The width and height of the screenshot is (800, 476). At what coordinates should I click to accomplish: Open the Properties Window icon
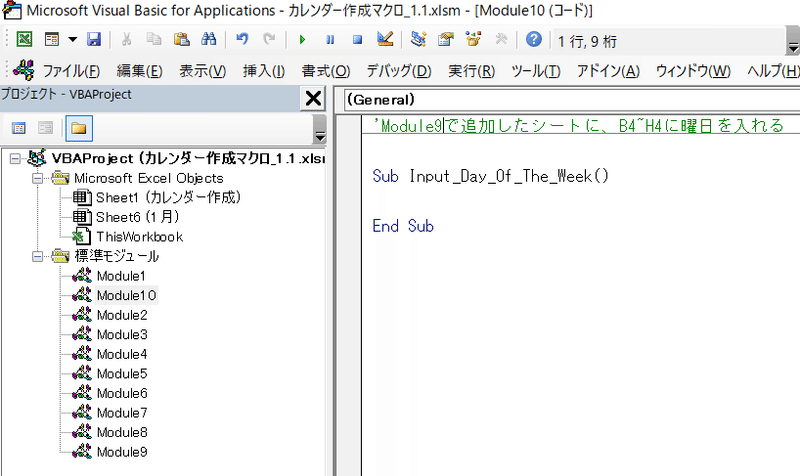tap(445, 39)
